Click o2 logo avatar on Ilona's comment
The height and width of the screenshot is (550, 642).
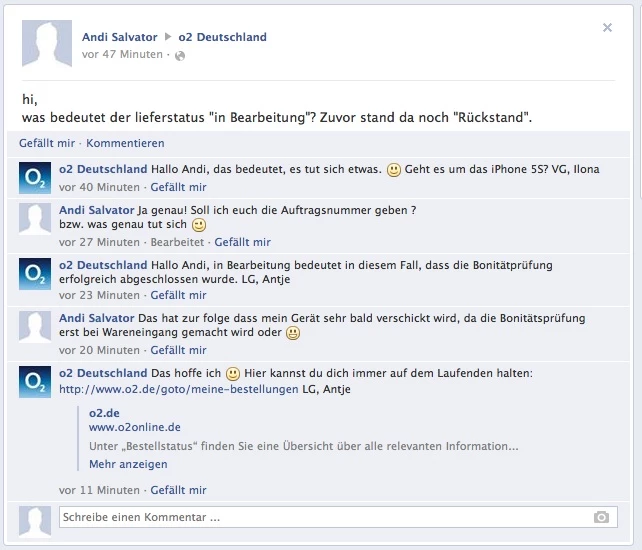point(35,178)
